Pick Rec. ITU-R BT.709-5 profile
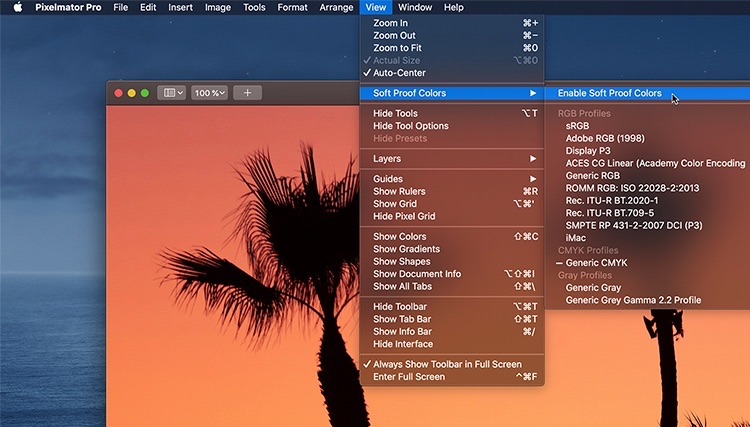 click(647, 213)
